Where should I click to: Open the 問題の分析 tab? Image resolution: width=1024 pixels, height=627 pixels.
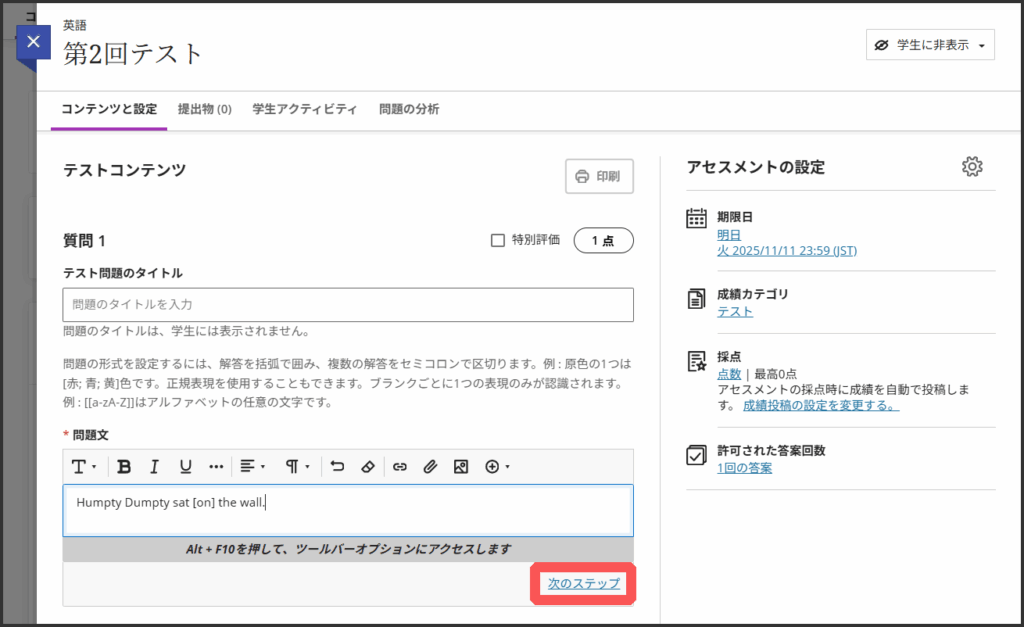409,109
